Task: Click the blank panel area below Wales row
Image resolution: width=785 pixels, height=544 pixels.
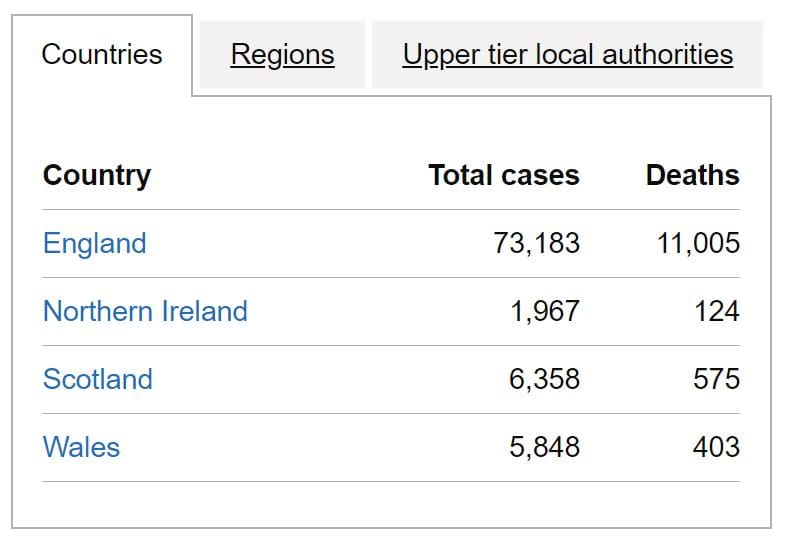Action: 390,504
